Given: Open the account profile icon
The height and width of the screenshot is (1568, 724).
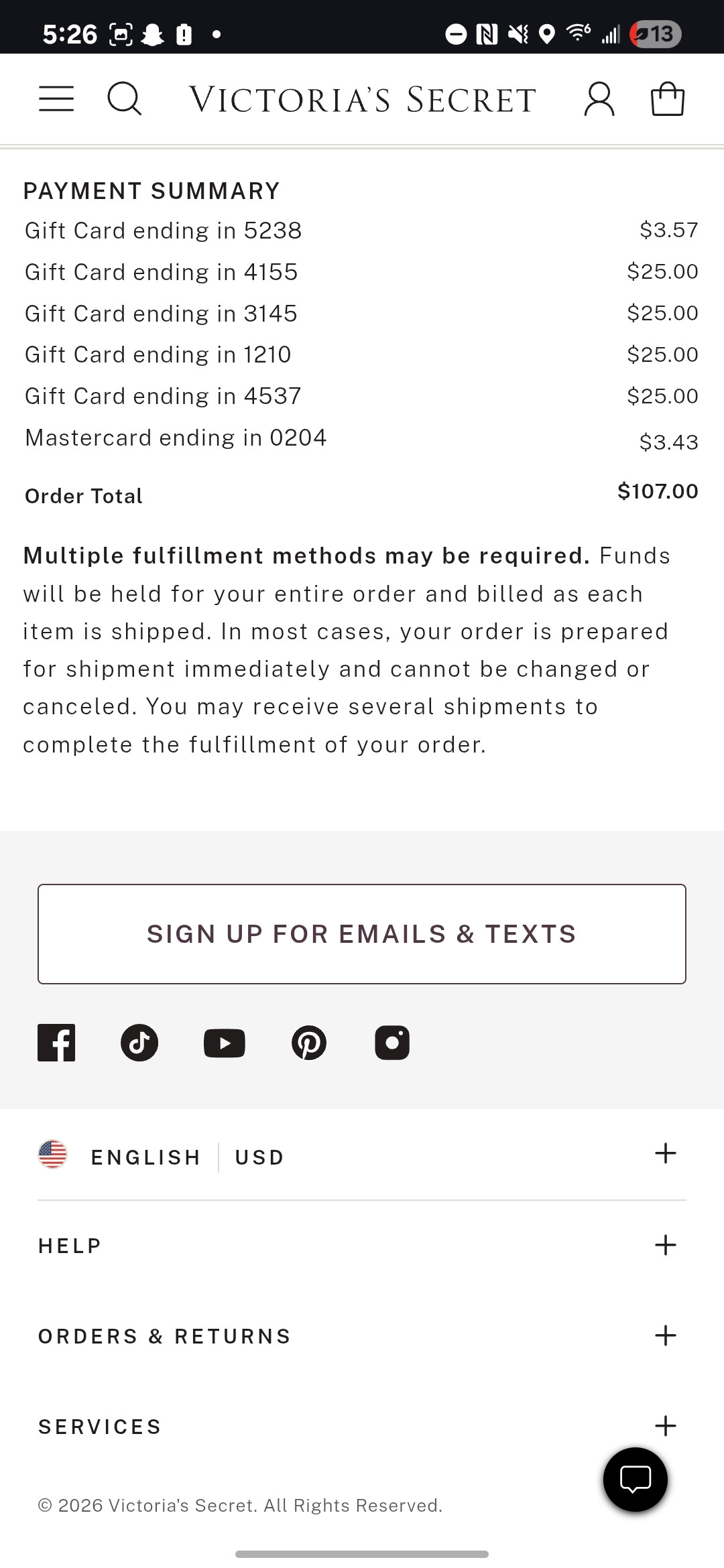Looking at the screenshot, I should [x=599, y=99].
